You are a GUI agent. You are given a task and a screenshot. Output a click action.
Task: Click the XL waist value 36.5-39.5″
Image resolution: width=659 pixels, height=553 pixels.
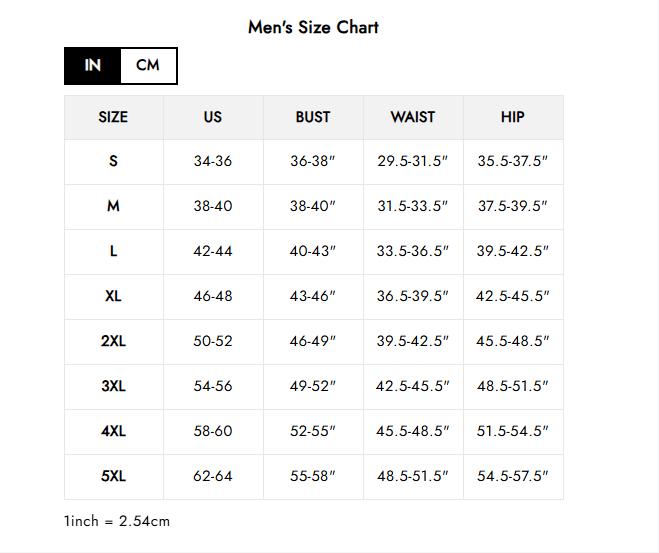pos(412,296)
